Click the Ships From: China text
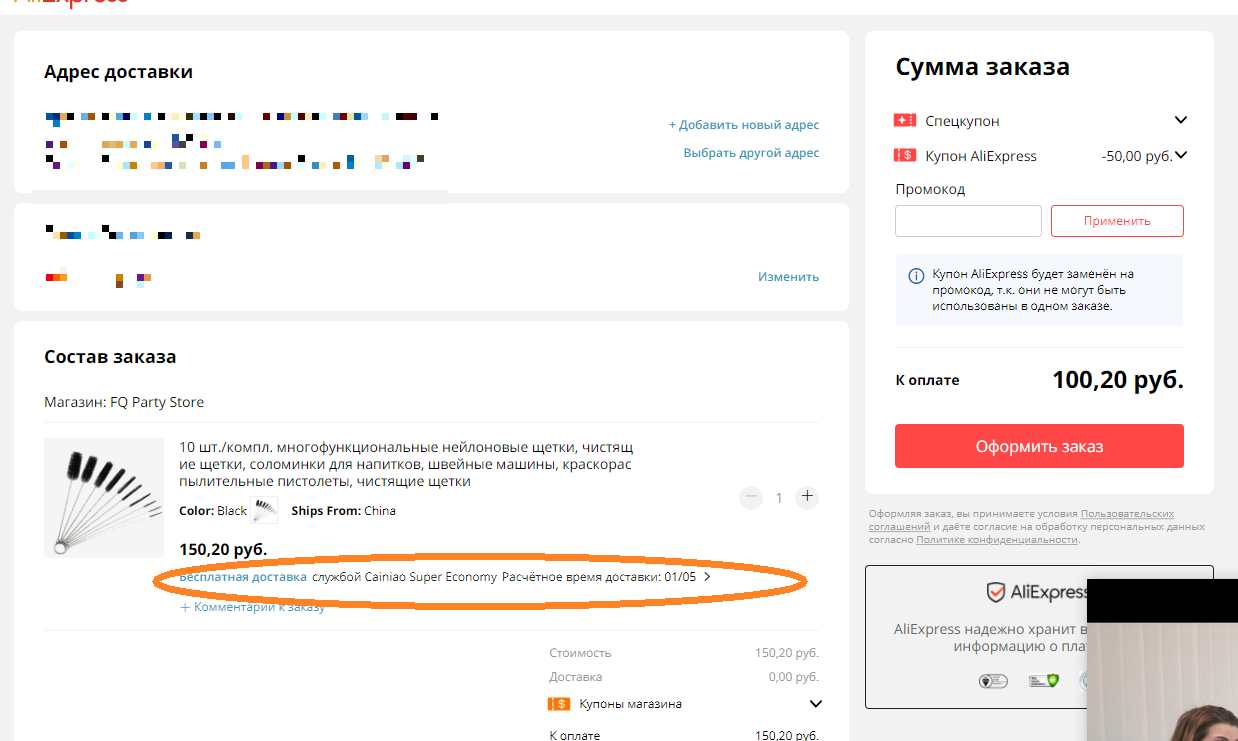The image size is (1238, 741). point(343,510)
